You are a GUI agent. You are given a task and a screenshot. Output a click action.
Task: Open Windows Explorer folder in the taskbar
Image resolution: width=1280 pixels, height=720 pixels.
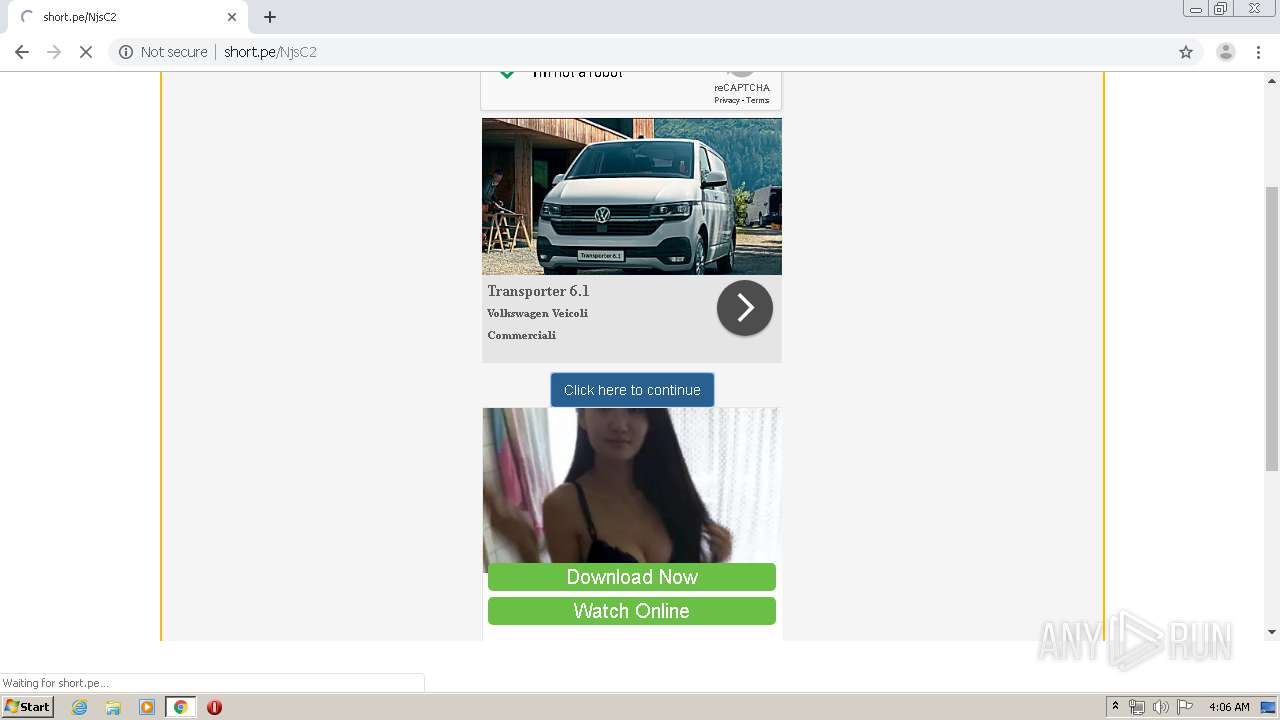pos(113,707)
